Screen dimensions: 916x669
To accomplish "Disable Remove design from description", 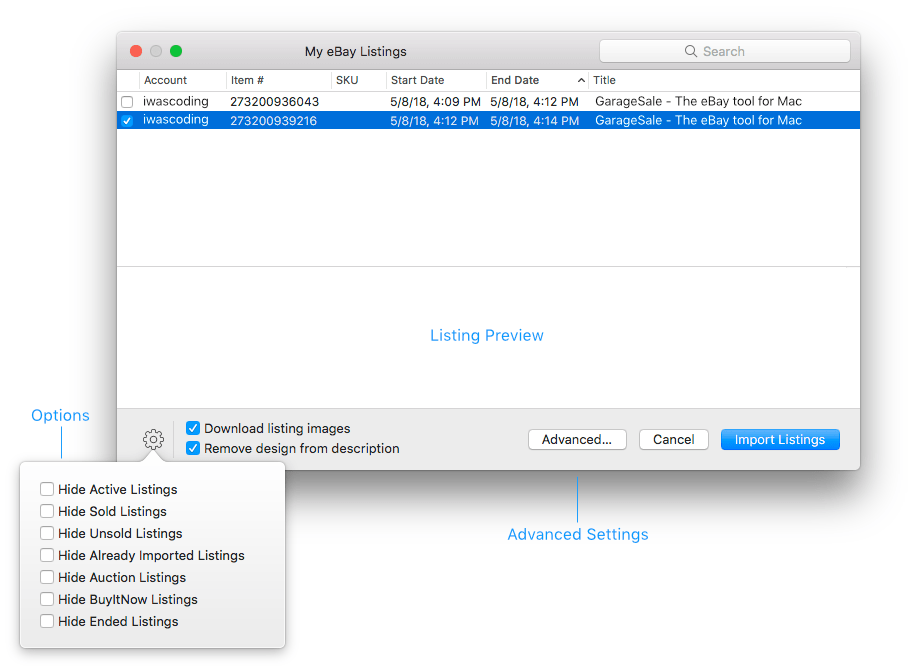I will coord(193,449).
